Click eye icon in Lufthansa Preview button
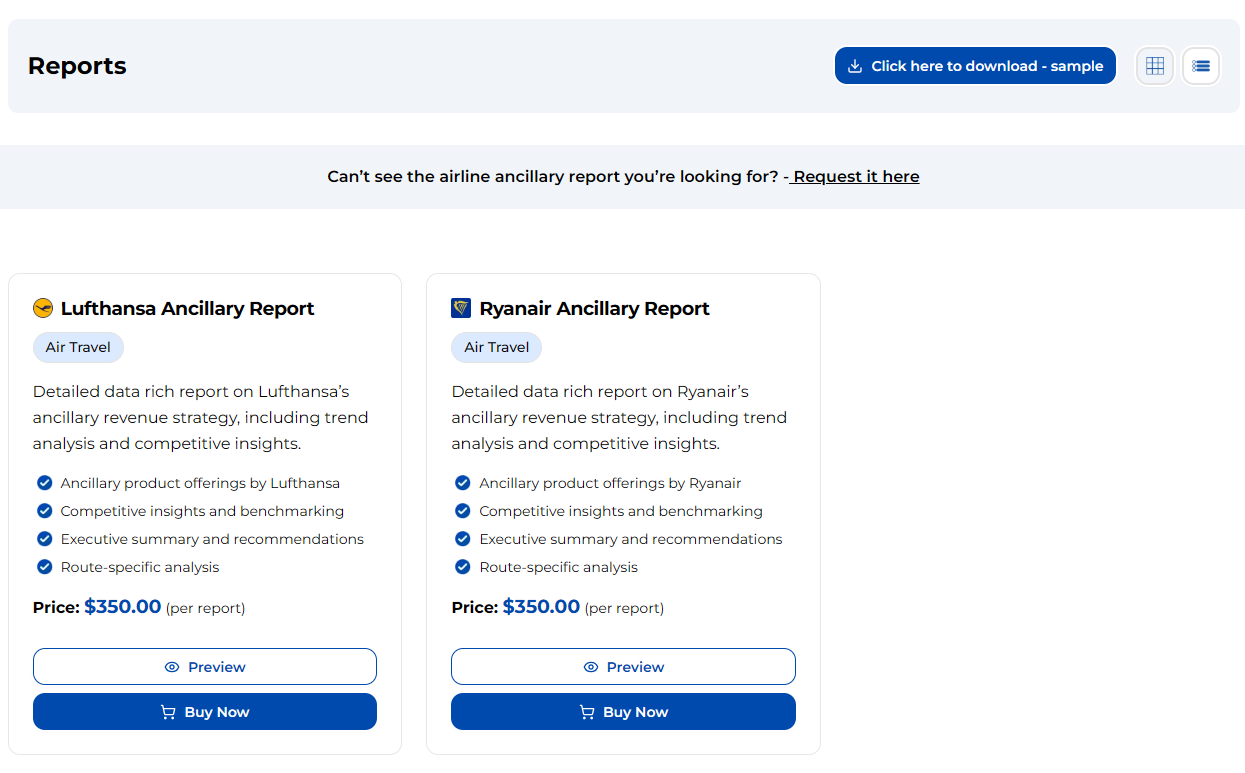1245x773 pixels. 172,667
